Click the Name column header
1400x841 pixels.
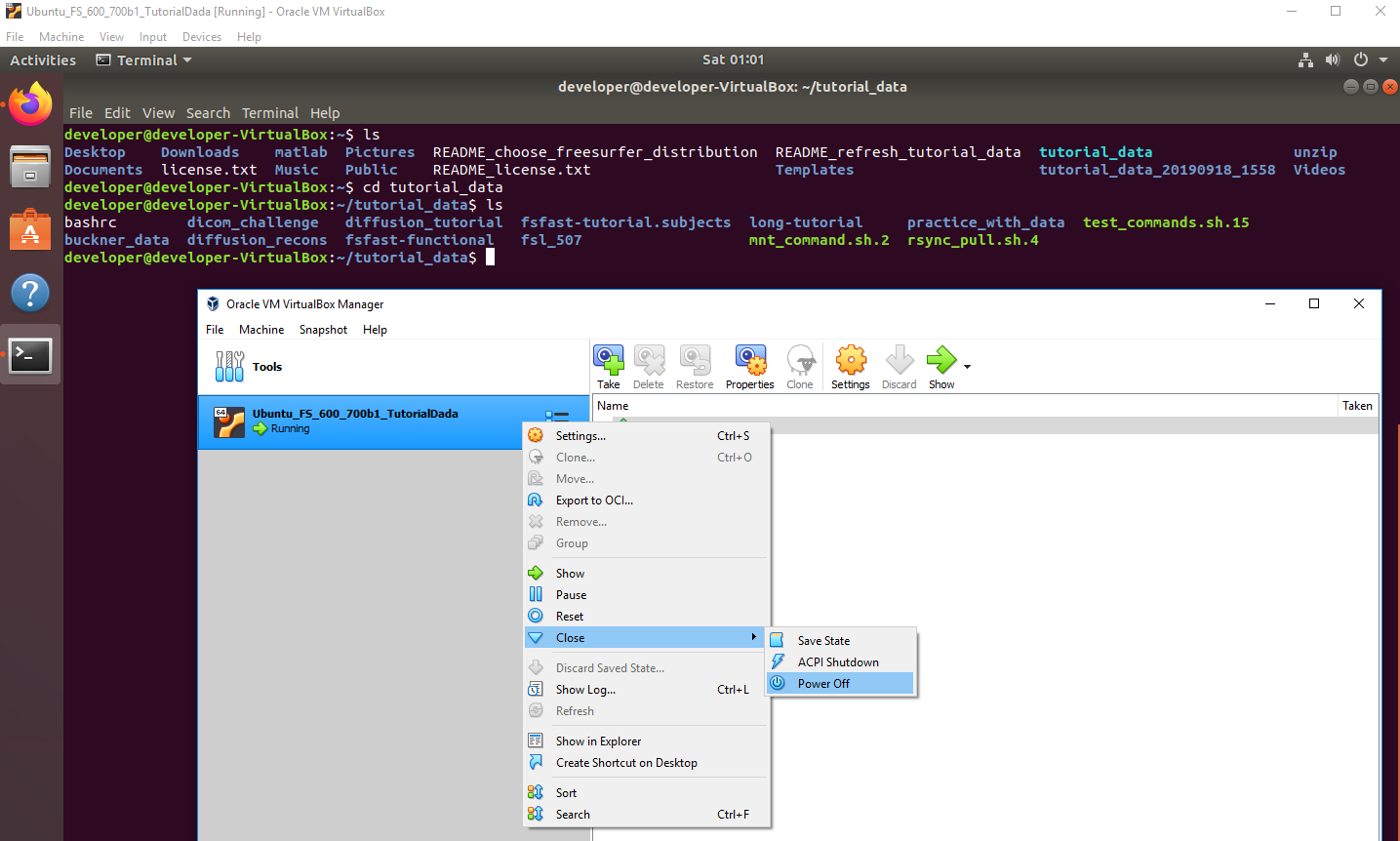point(613,406)
